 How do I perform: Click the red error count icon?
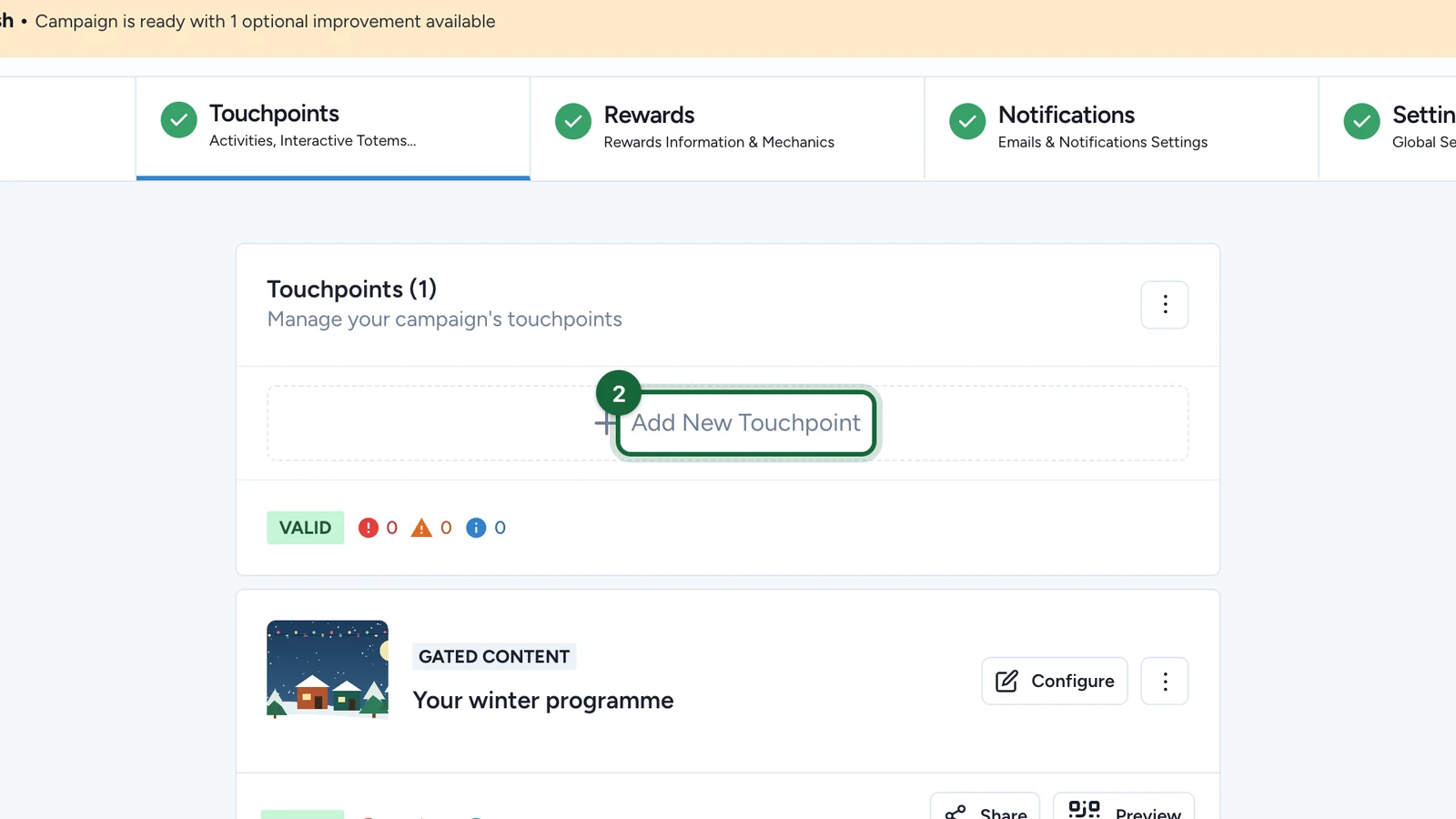pos(368,528)
